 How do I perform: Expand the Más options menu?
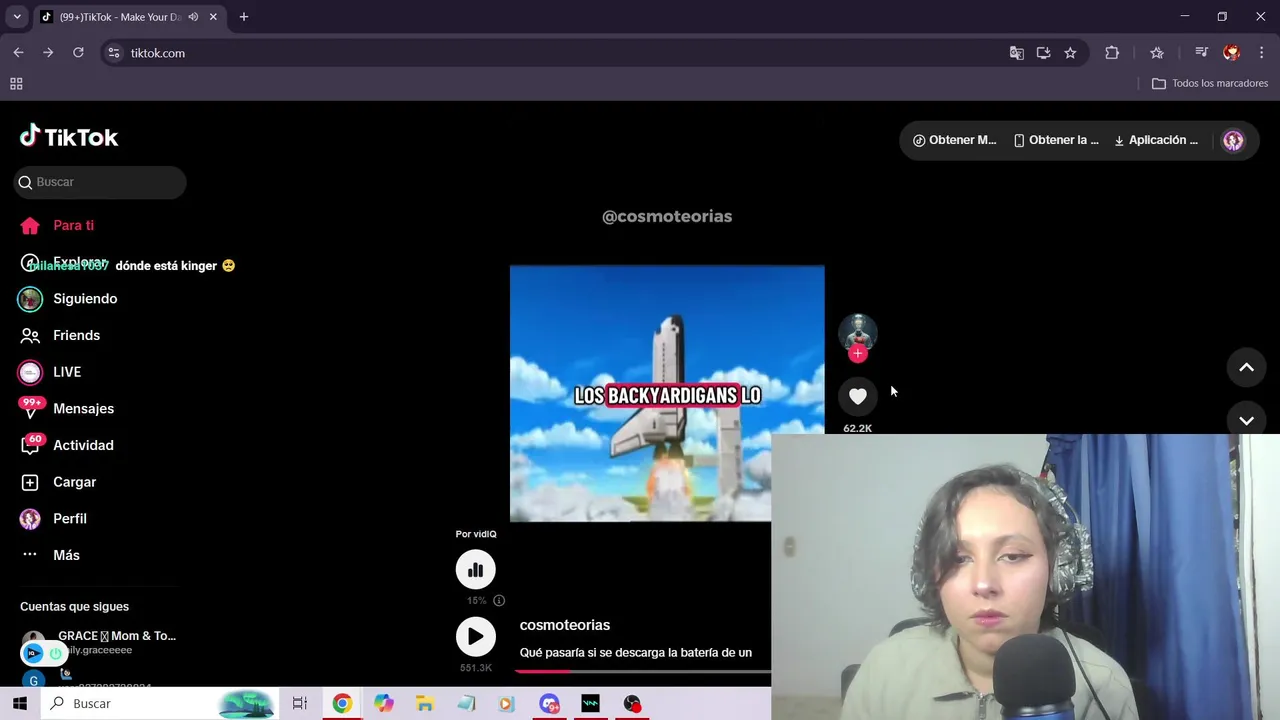coord(50,555)
